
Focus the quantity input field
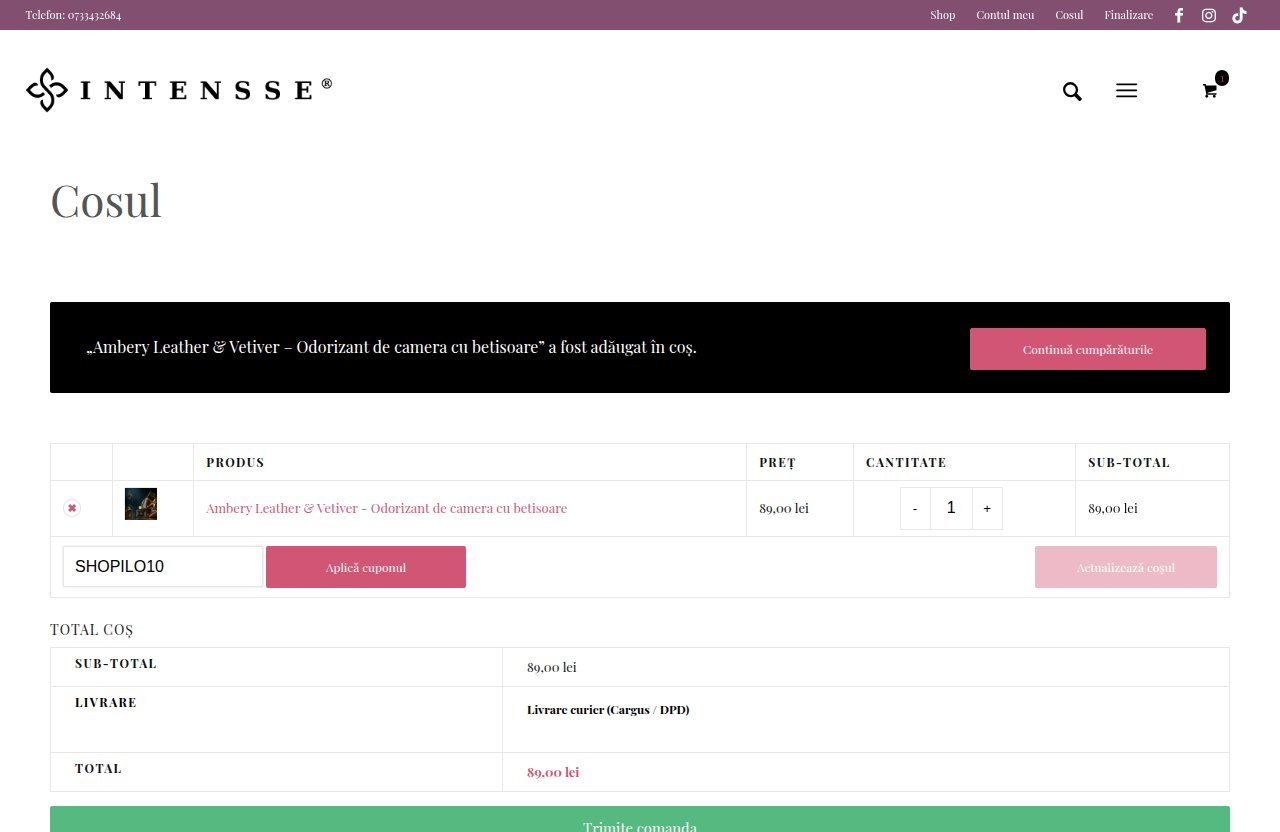[x=951, y=508]
